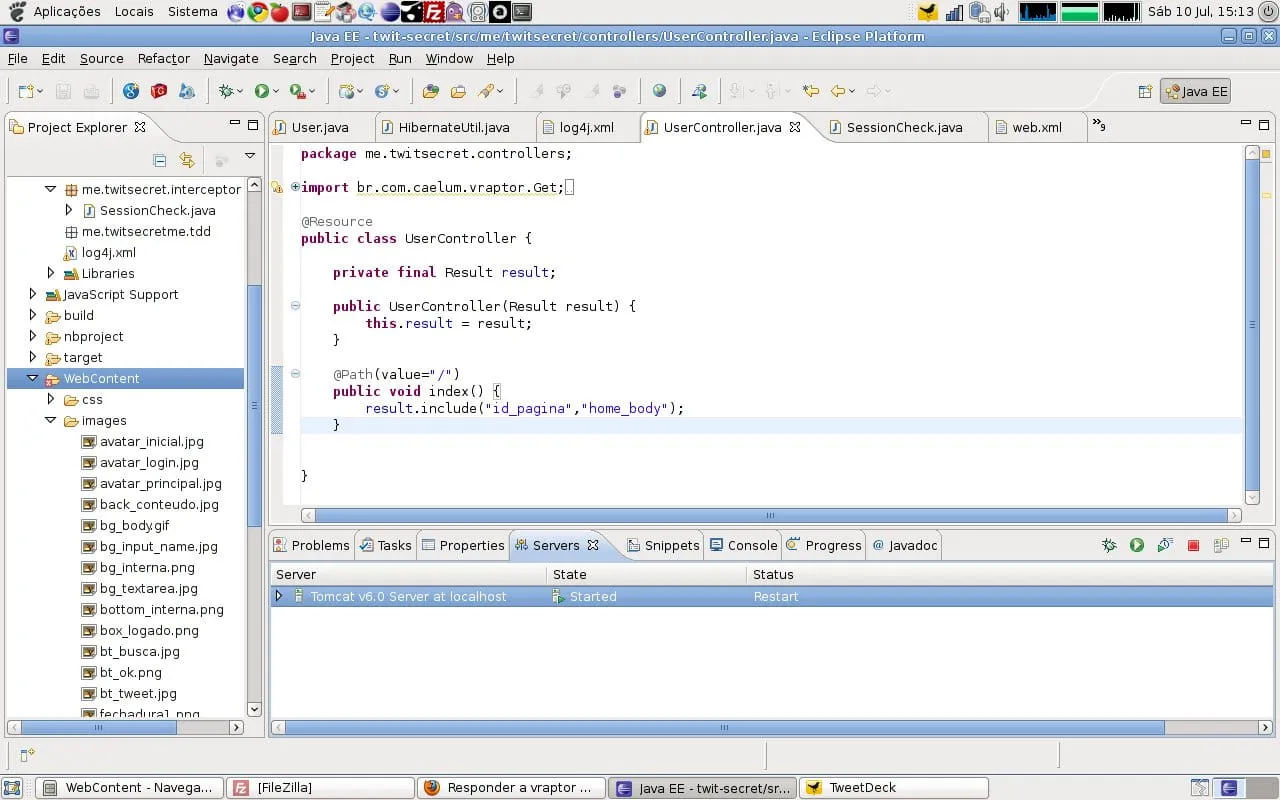1280x800 pixels.
Task: Go to last edit location arrow
Action: click(811, 91)
